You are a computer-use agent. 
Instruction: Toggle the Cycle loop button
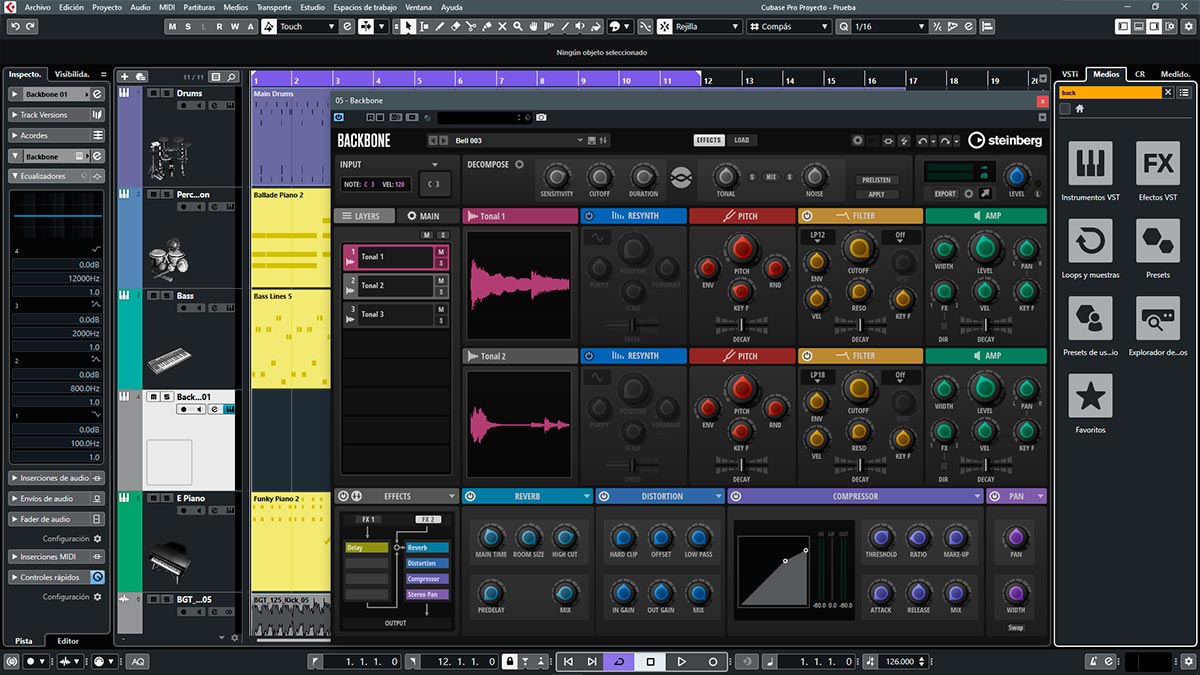click(x=619, y=661)
